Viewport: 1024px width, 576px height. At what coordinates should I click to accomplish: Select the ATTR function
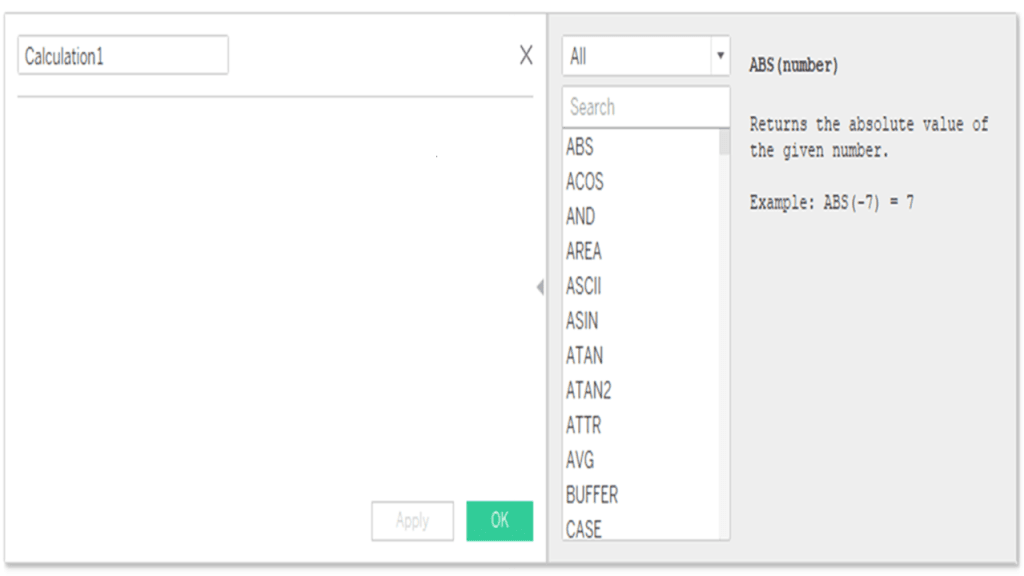[x=584, y=426]
